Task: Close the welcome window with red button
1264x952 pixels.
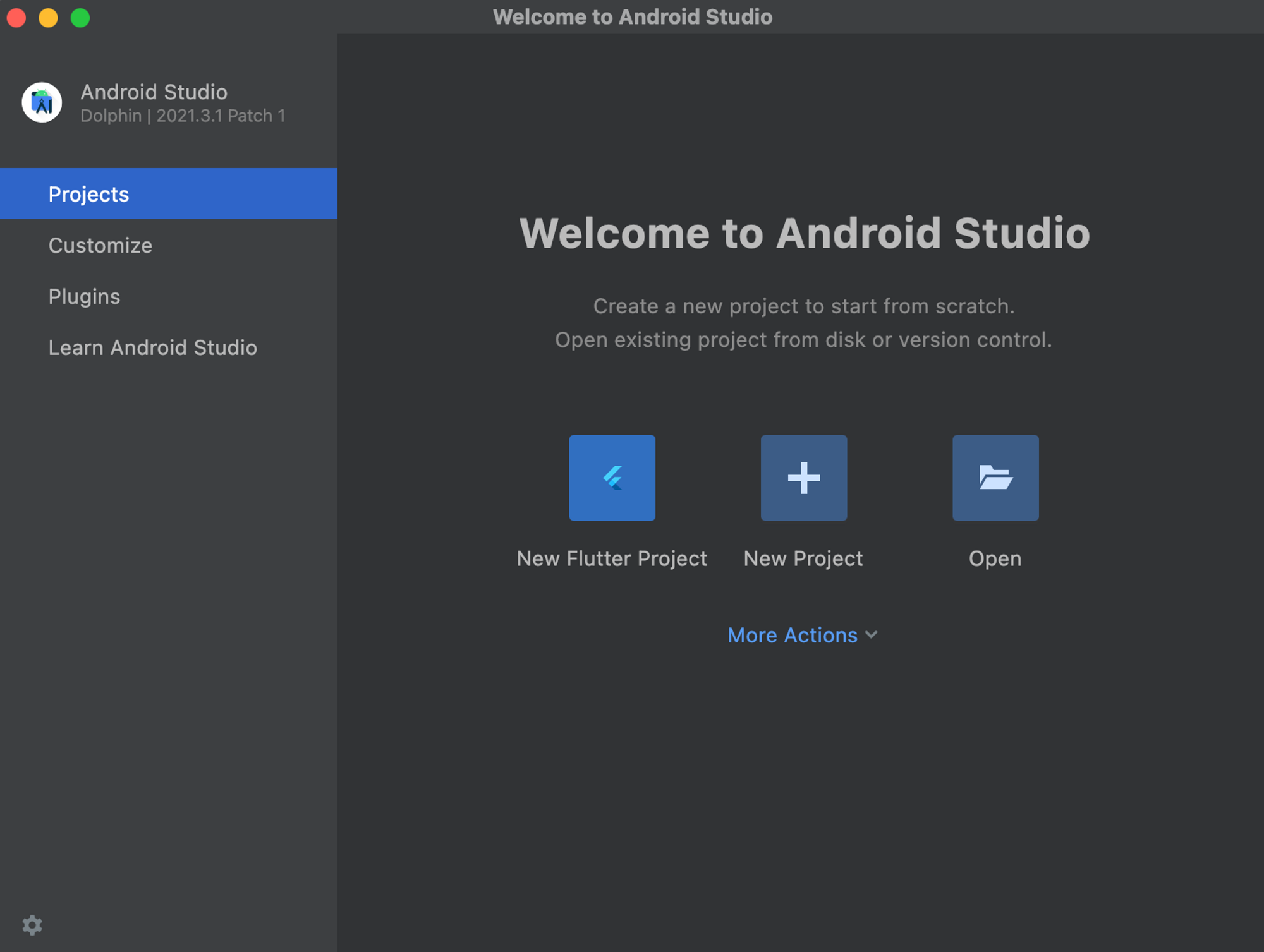Action: (16, 18)
